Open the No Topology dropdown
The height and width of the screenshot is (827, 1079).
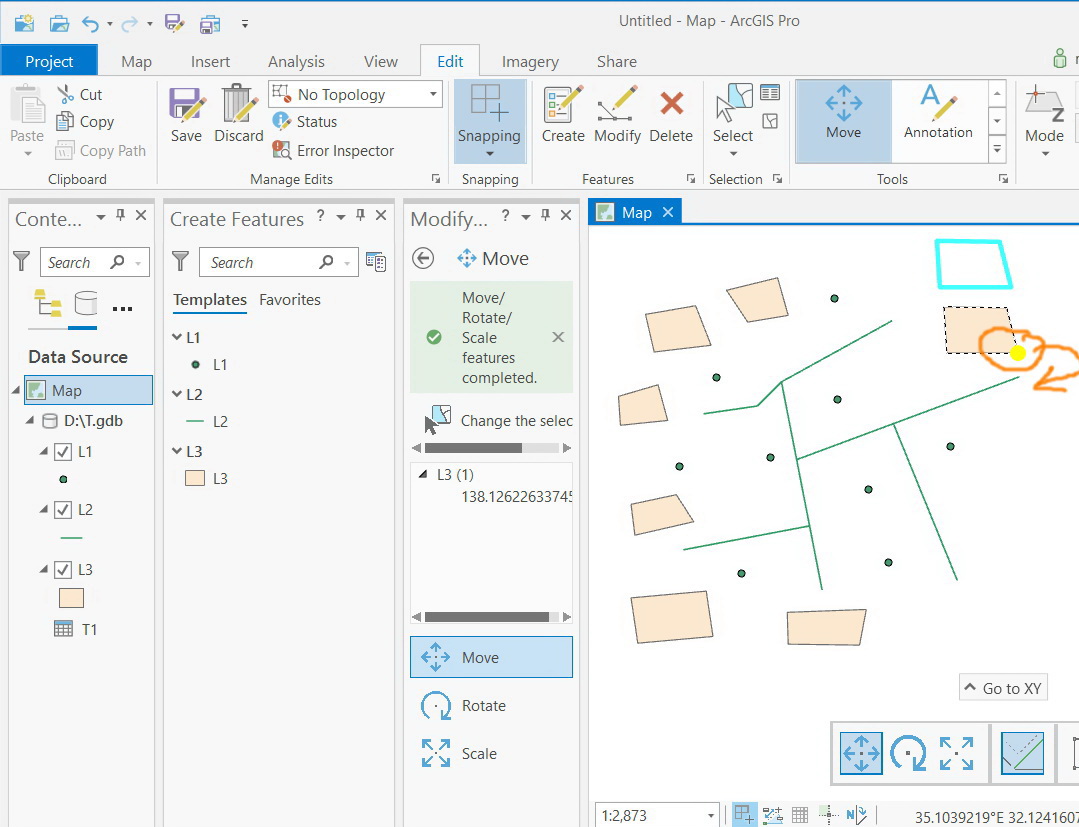click(x=432, y=93)
